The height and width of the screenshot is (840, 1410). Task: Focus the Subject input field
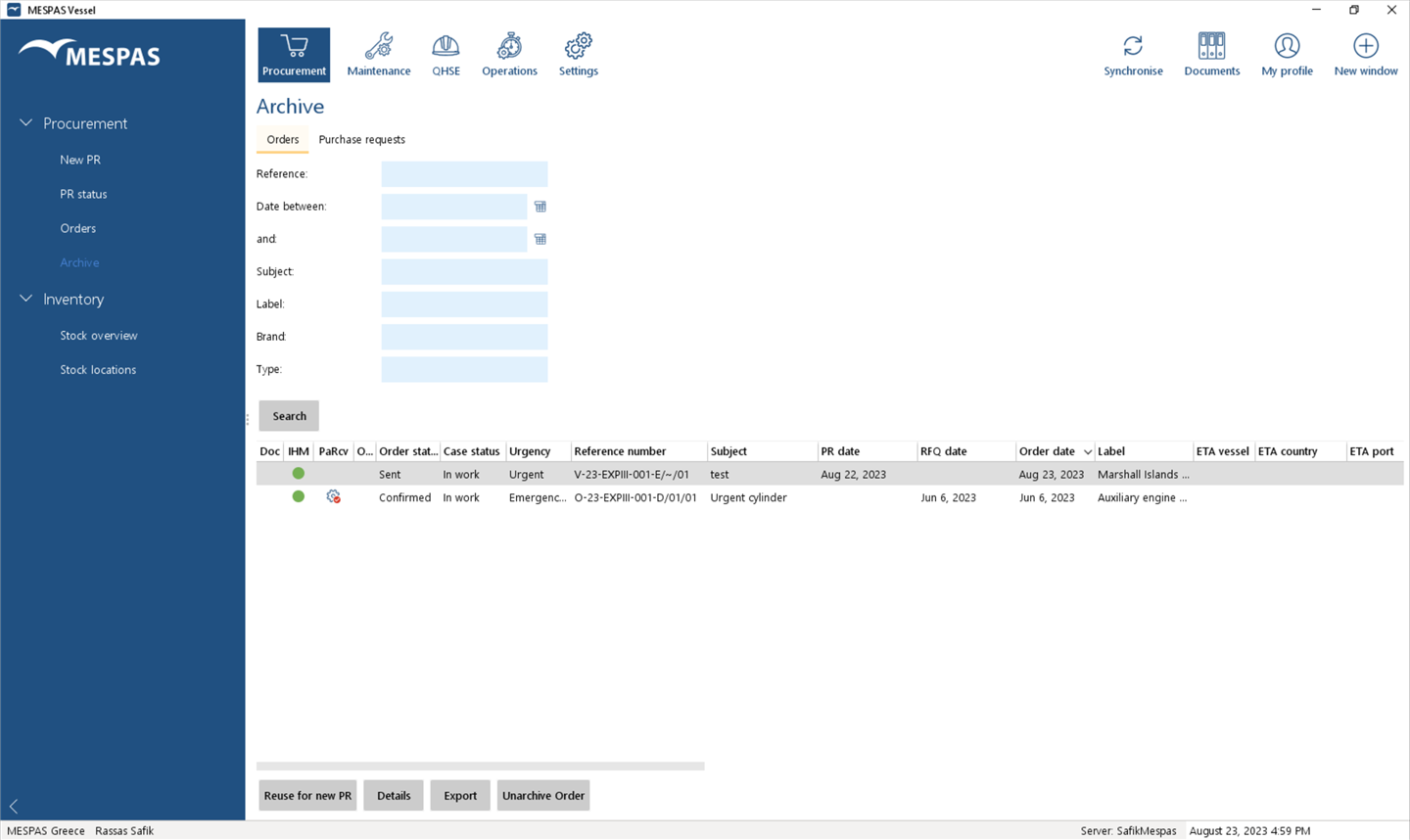[x=464, y=271]
